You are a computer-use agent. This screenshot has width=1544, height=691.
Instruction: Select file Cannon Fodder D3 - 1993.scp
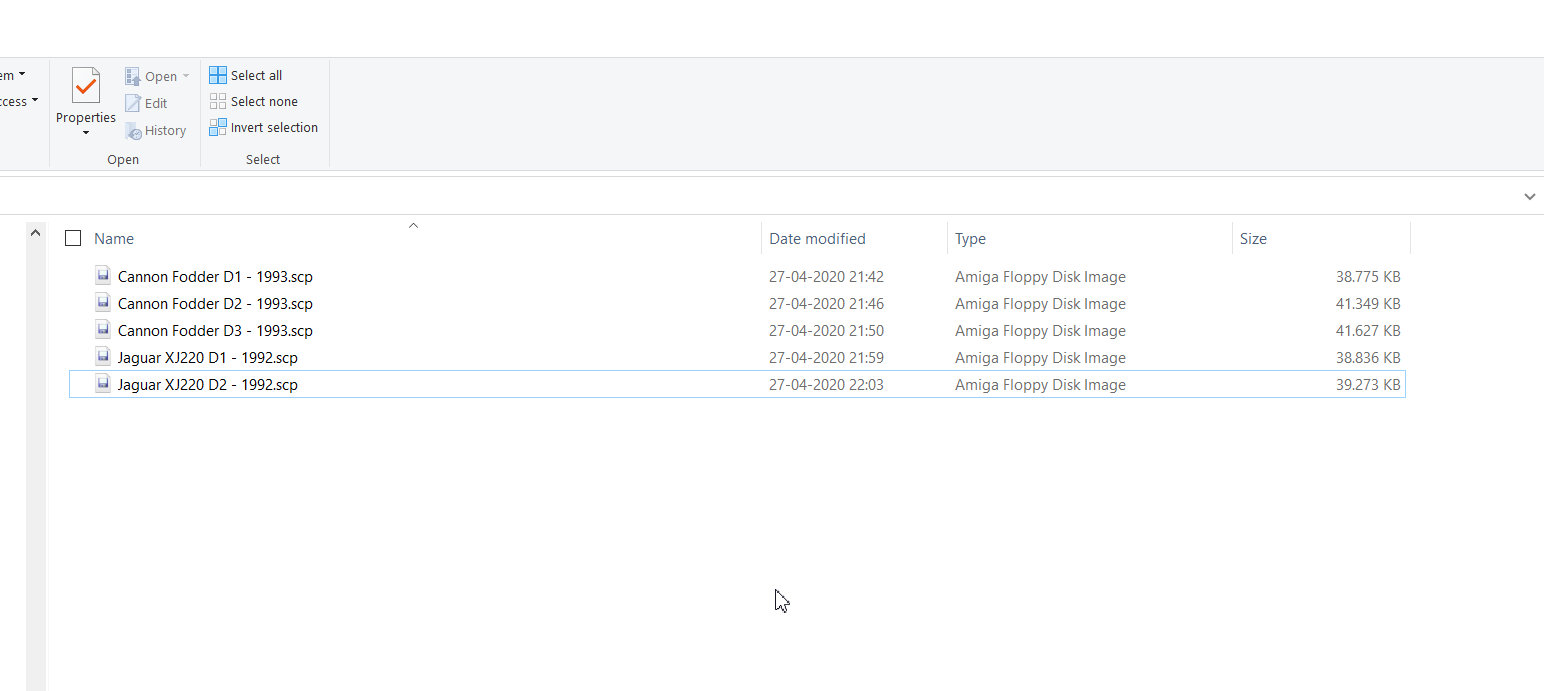tap(215, 331)
